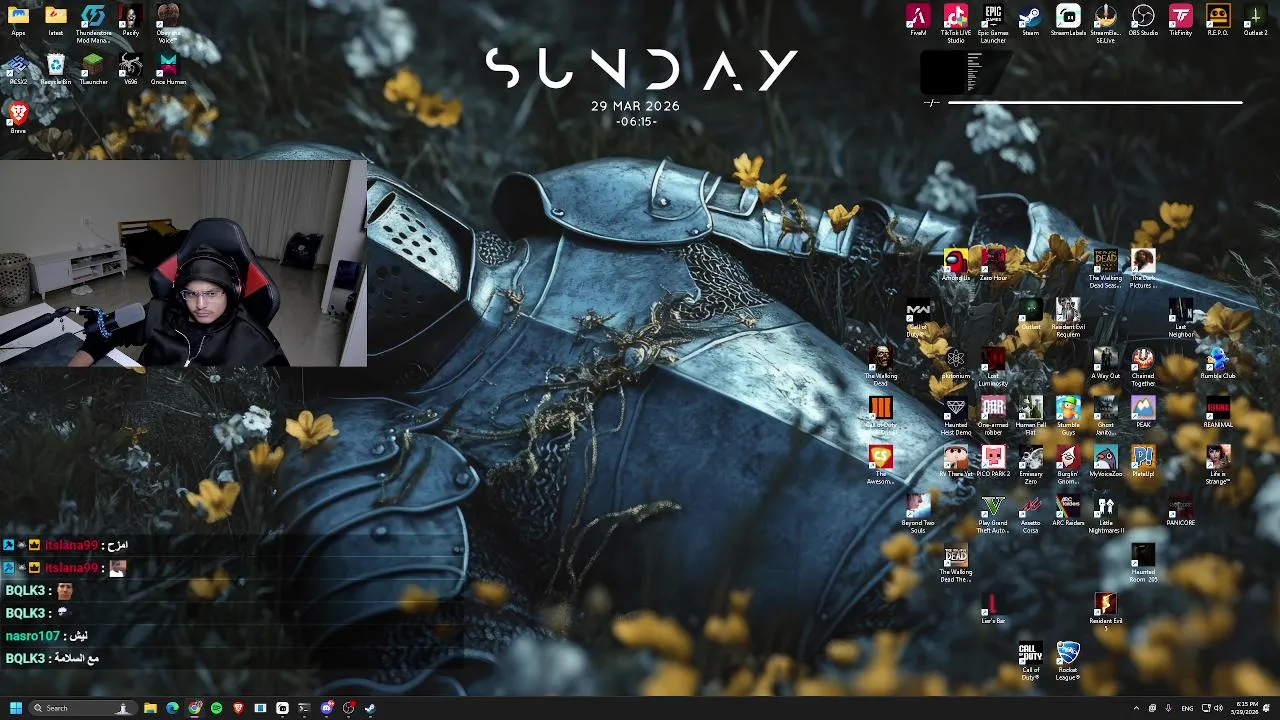Select the plutonium launcher icon
The width and height of the screenshot is (1280, 720).
coord(955,364)
